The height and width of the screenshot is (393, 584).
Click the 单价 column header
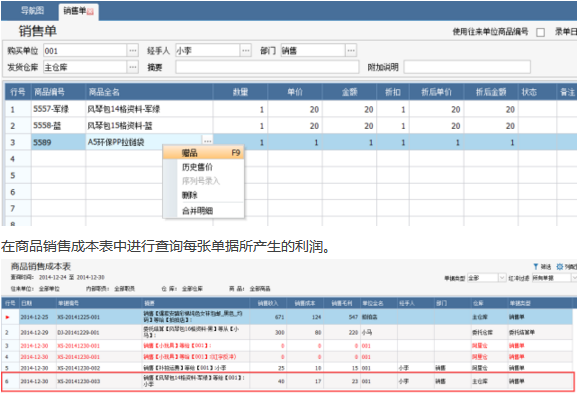tap(295, 92)
